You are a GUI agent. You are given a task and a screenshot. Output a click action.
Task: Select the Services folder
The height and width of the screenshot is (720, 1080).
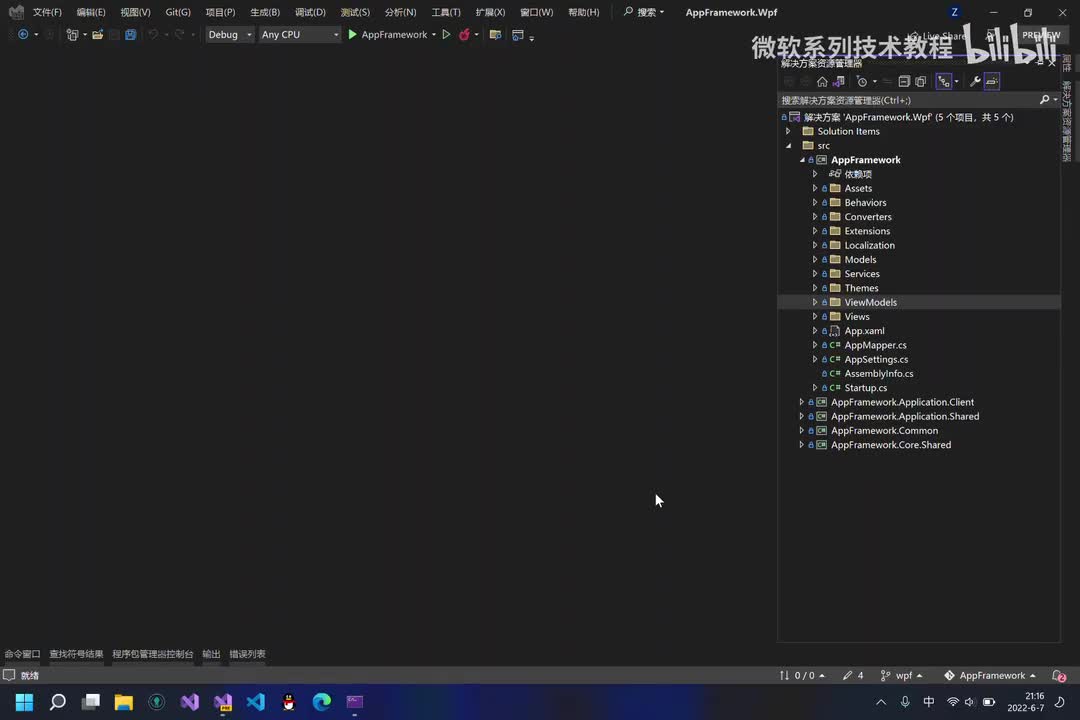pyautogui.click(x=862, y=274)
